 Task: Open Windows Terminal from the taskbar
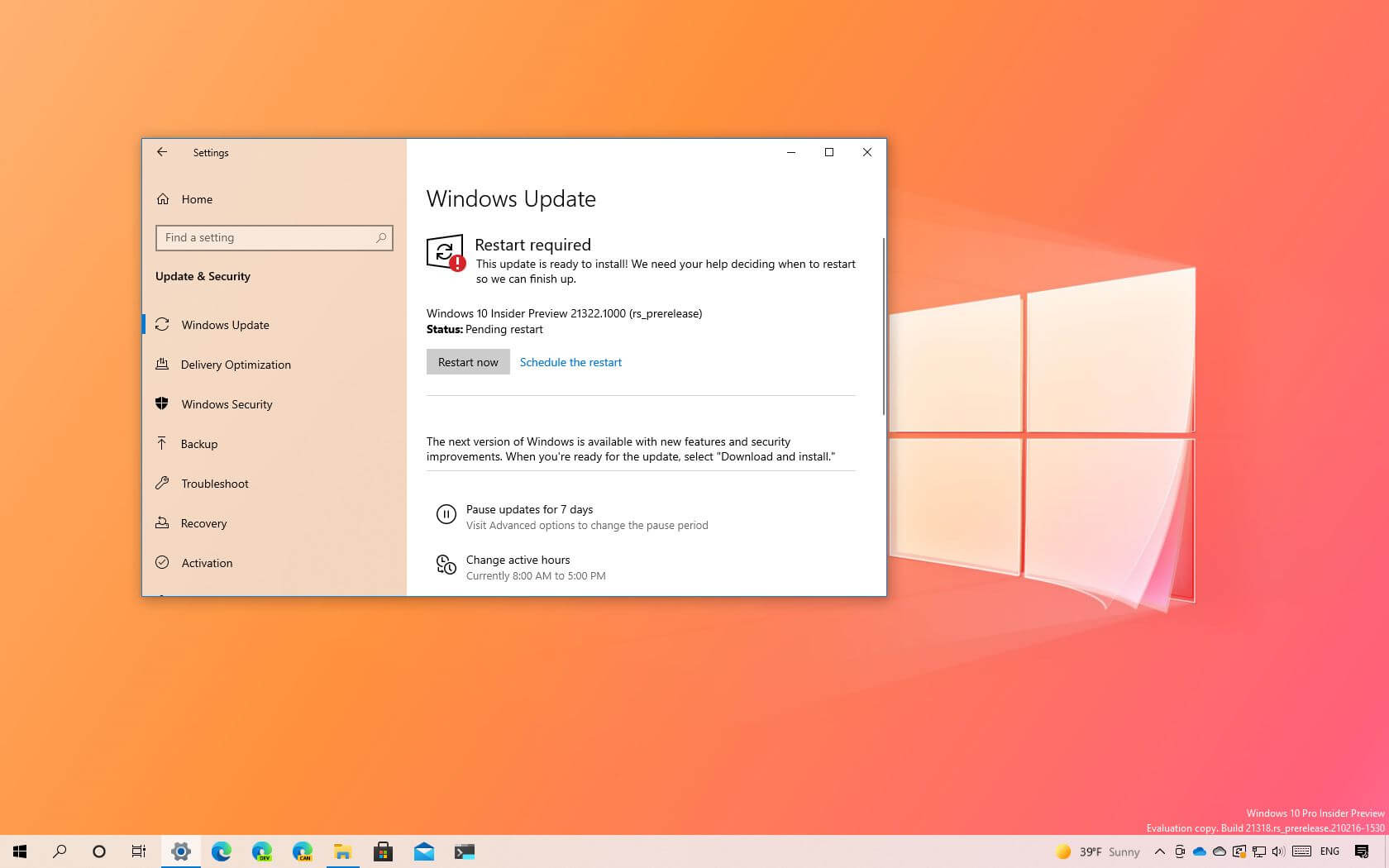[464, 851]
